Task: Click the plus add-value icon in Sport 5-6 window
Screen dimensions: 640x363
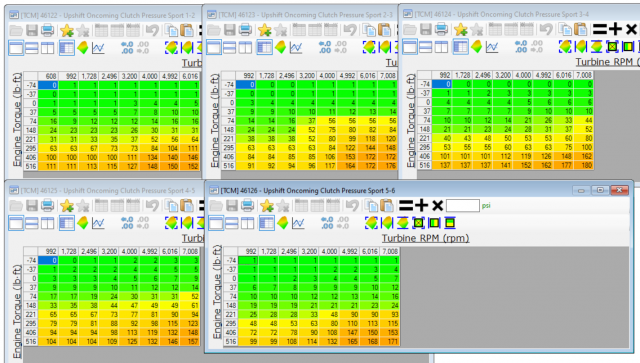Action: (421, 205)
